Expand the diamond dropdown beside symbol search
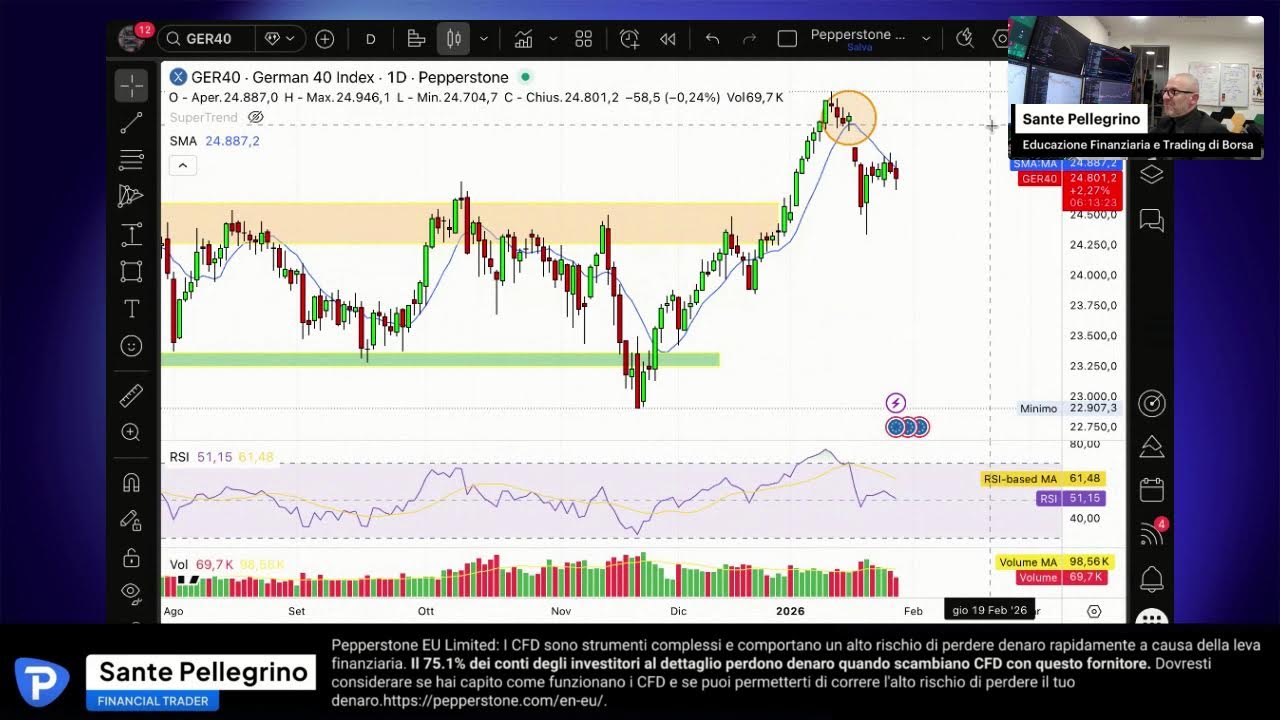Viewport: 1280px width, 720px height. point(279,39)
